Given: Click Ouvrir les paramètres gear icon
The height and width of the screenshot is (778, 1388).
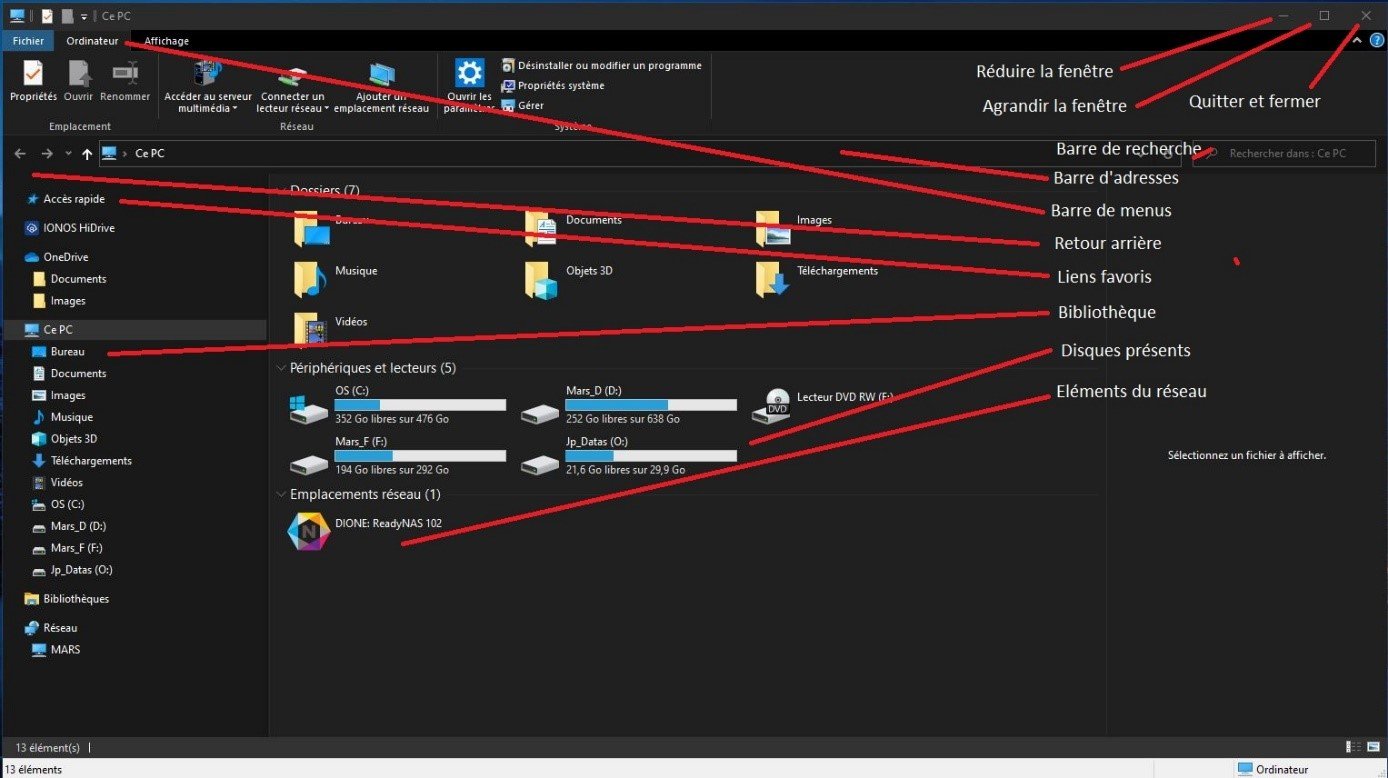Looking at the screenshot, I should 470,73.
